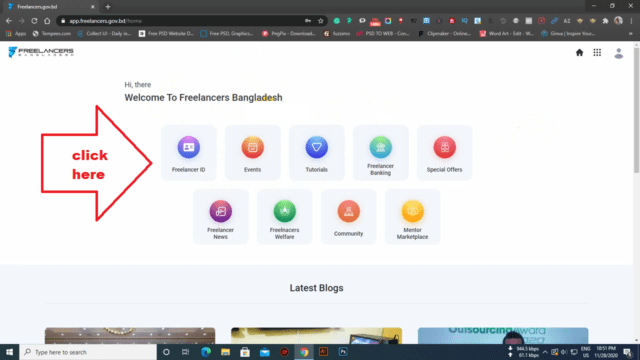Open the Mentor Marketplace card
640x360 pixels.
412,217
